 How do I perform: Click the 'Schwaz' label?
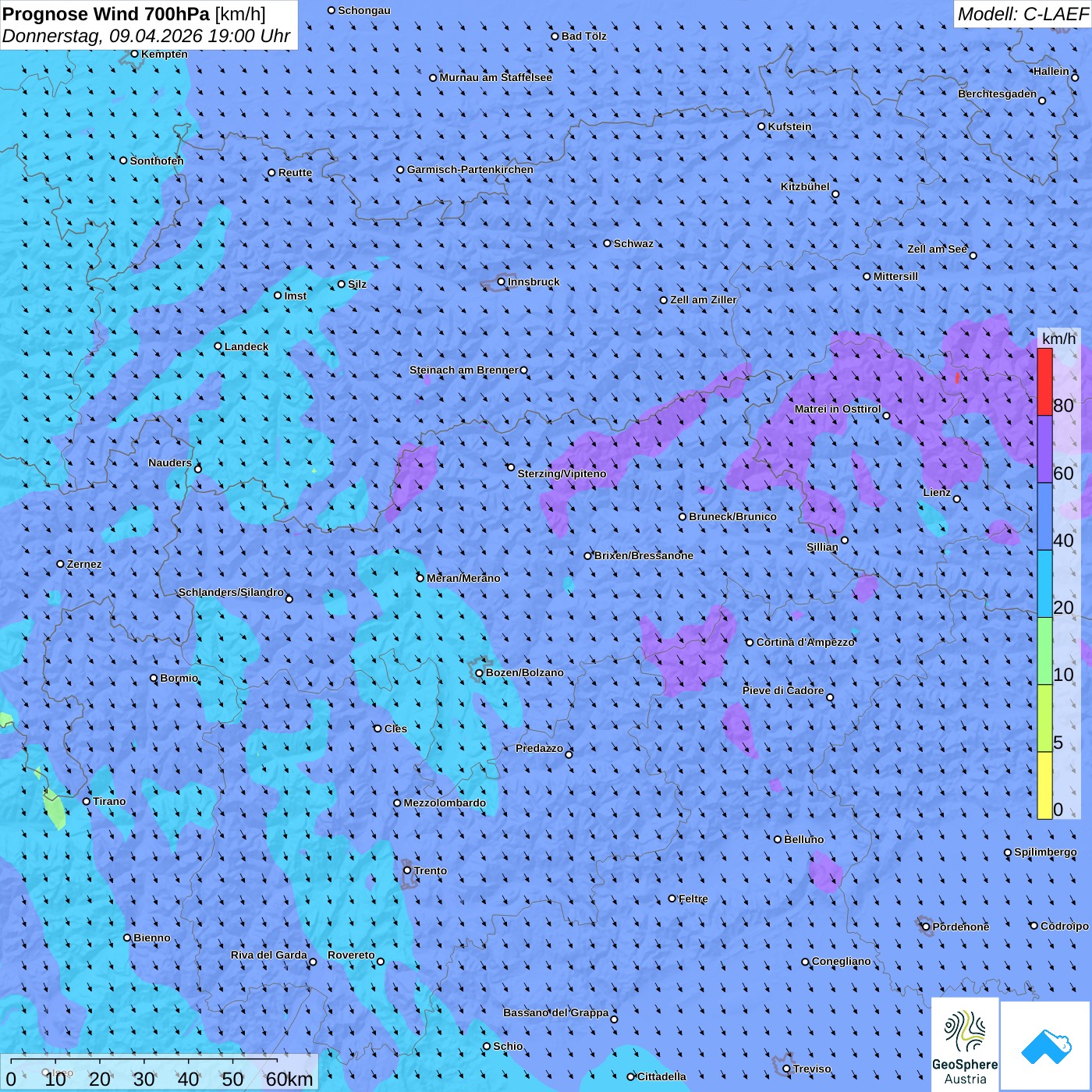pyautogui.click(x=634, y=243)
